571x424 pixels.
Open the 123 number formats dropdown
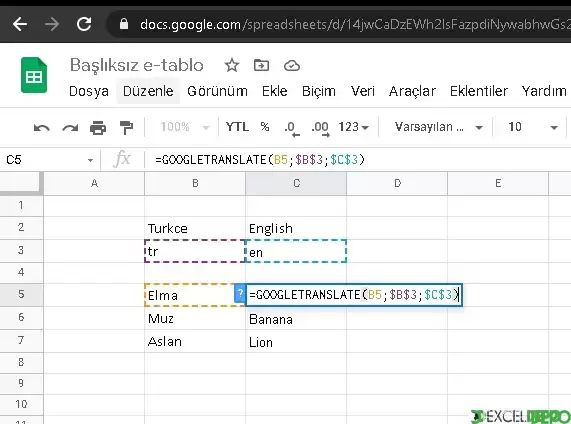click(x=354, y=127)
